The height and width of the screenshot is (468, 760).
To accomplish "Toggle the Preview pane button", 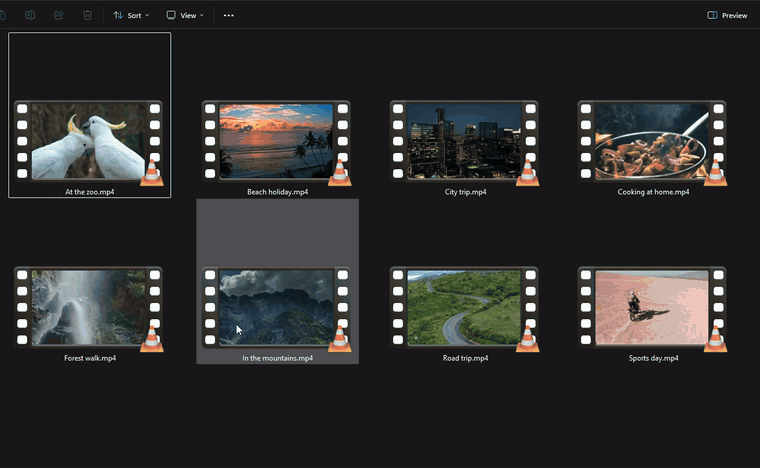I will 727,15.
